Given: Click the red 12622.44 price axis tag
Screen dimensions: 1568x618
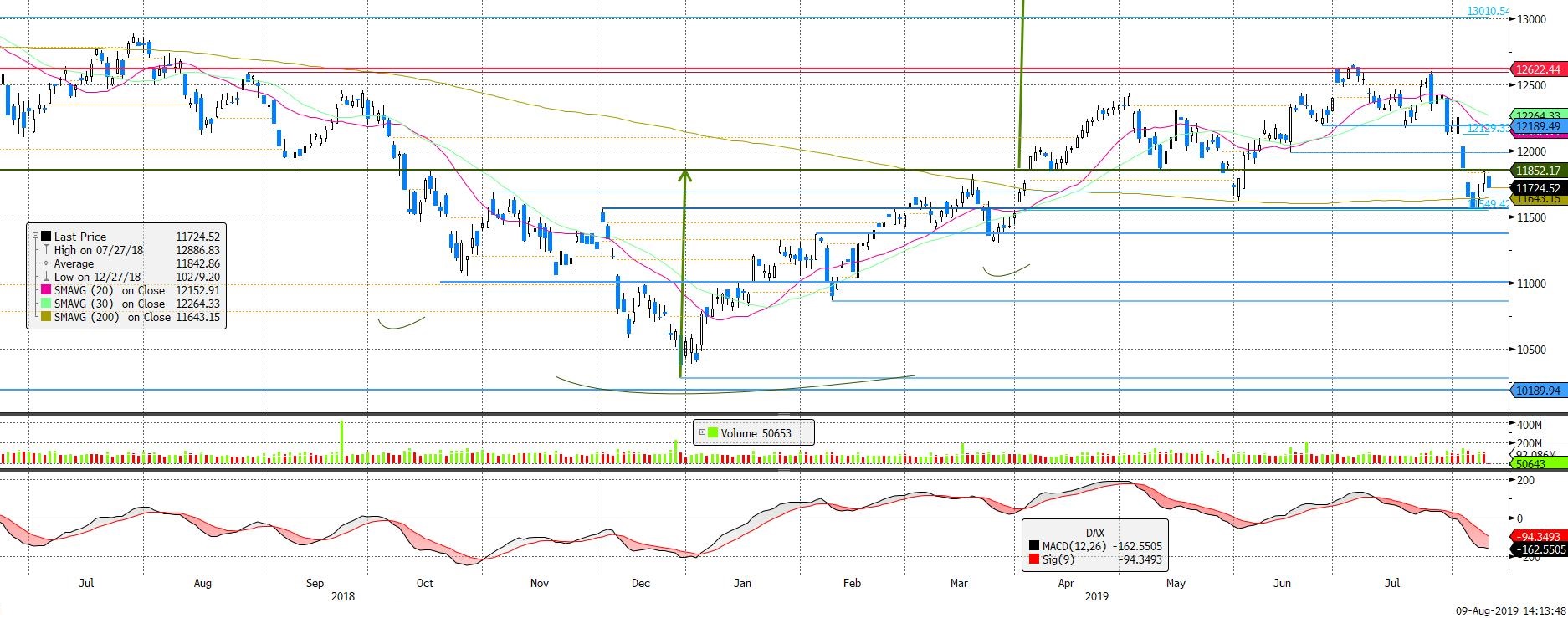Looking at the screenshot, I should point(1537,69).
